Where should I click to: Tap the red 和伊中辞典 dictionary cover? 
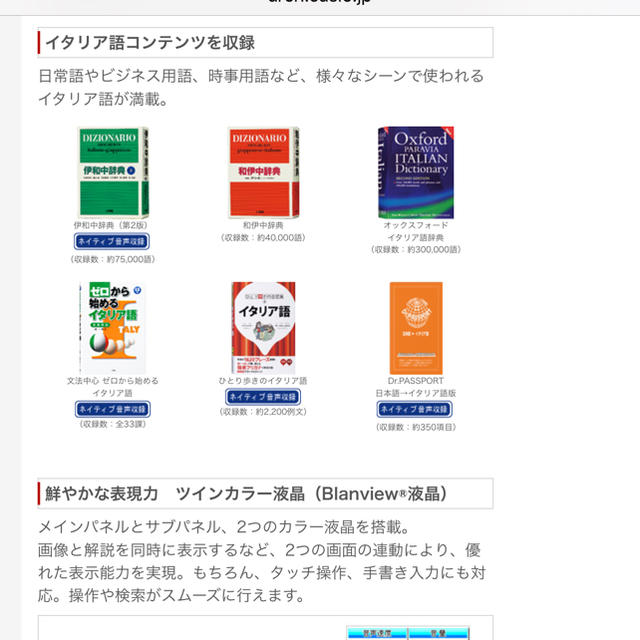(263, 172)
